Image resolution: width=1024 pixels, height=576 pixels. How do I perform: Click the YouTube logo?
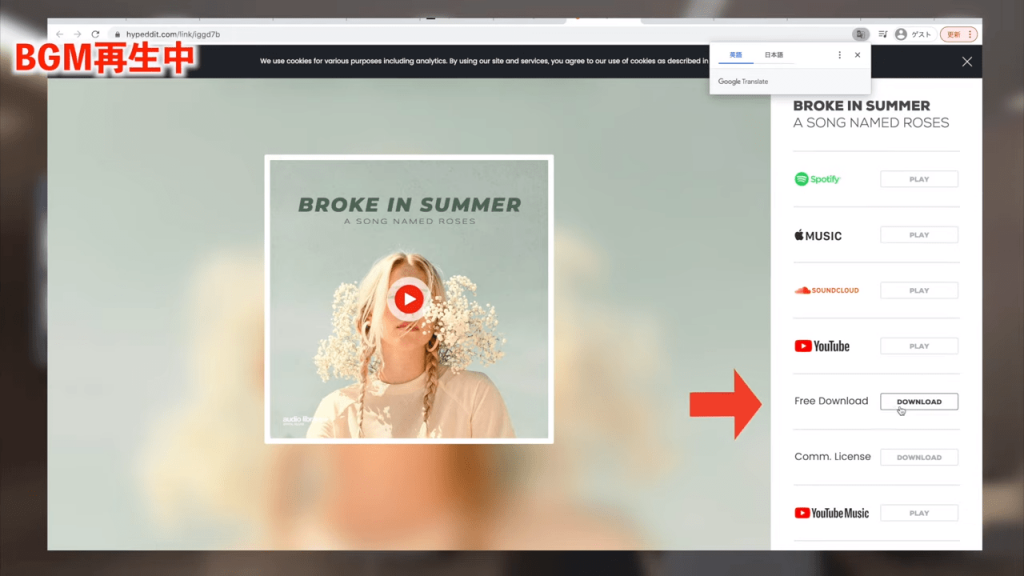pyautogui.click(x=822, y=346)
